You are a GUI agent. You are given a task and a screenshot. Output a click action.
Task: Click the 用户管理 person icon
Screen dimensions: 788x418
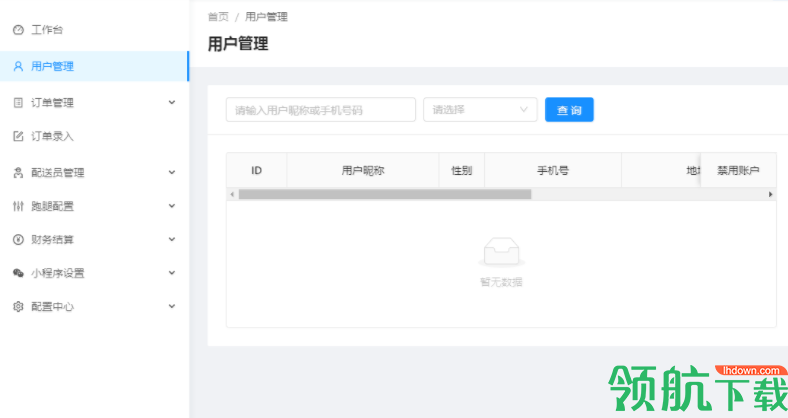pyautogui.click(x=18, y=66)
